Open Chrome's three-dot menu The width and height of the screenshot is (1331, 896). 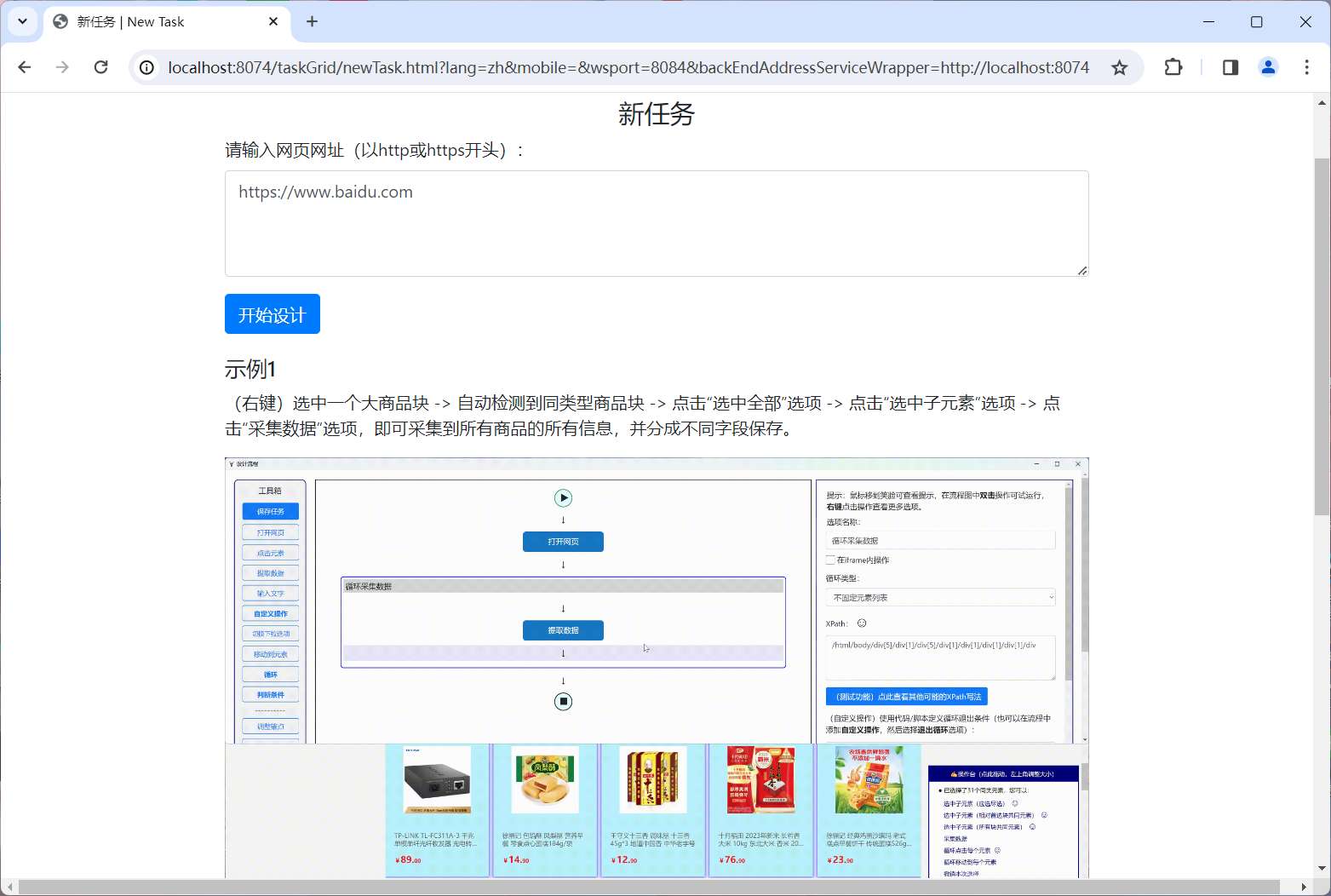pos(1308,67)
